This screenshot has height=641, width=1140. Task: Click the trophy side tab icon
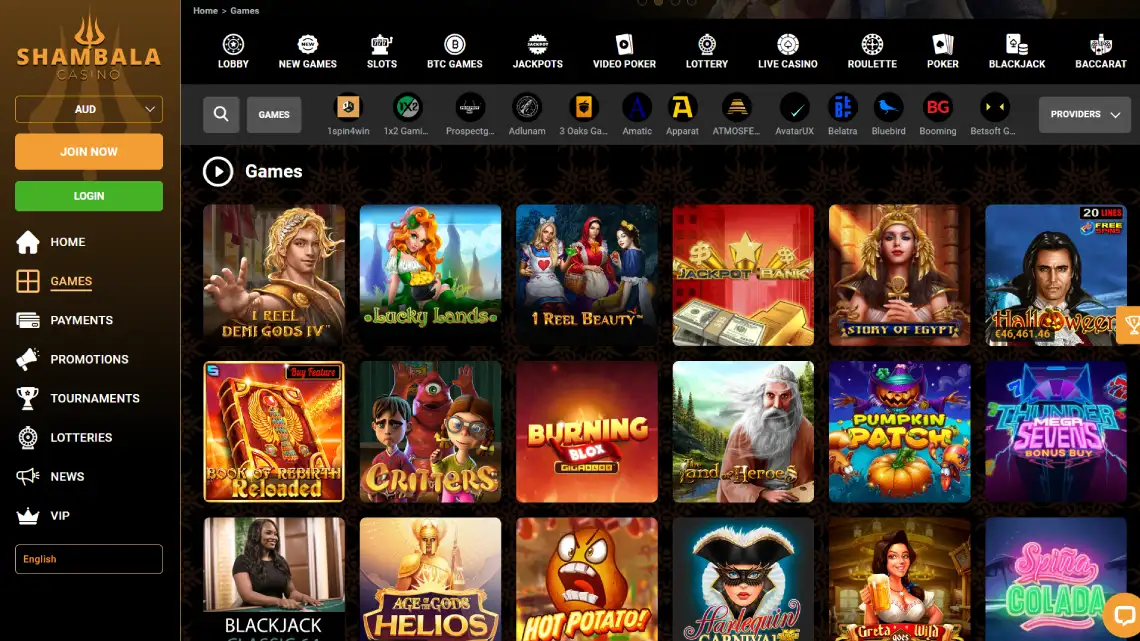click(1129, 324)
